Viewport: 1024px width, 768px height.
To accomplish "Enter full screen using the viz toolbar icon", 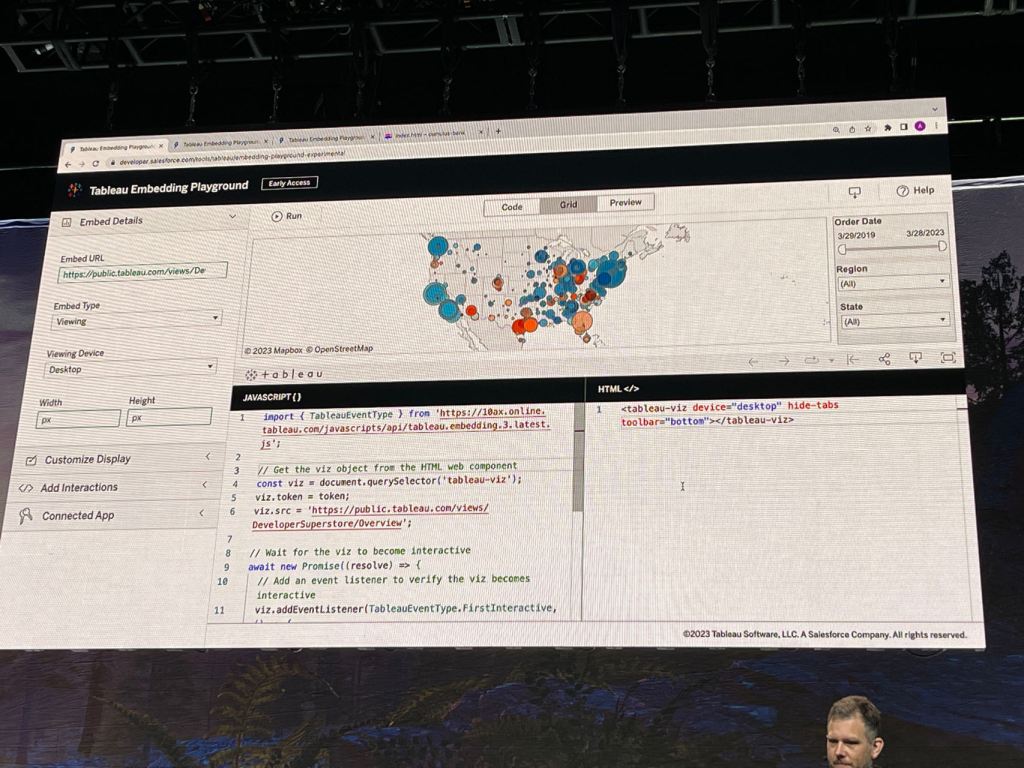I will [948, 357].
